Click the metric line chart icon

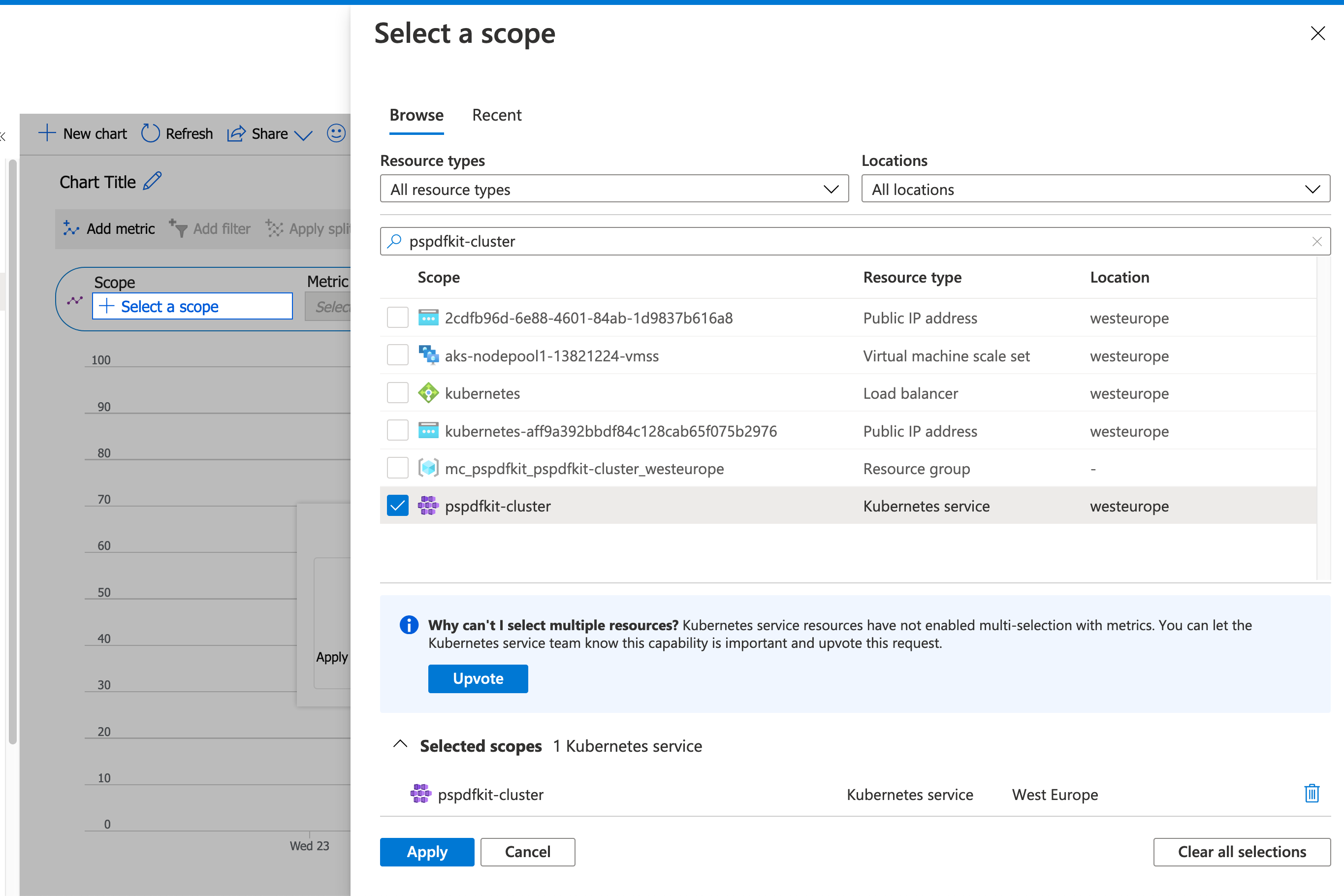coord(75,300)
